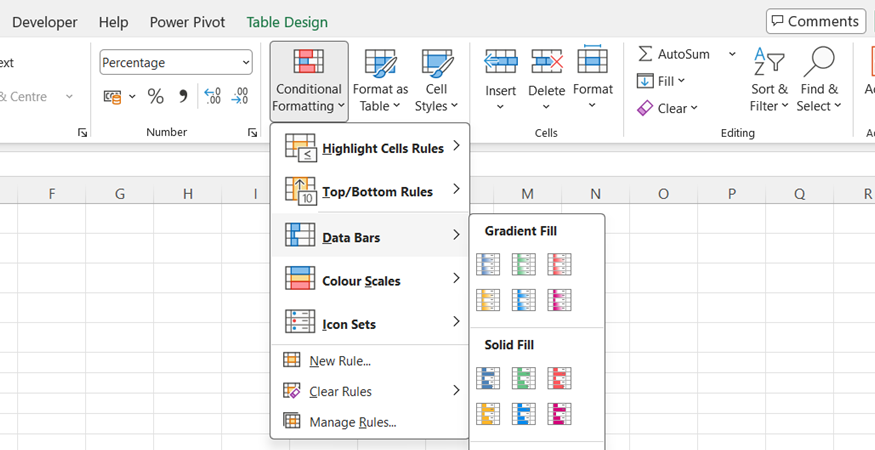Apply purple gradient fill data bar
875x450 pixels.
point(559,300)
